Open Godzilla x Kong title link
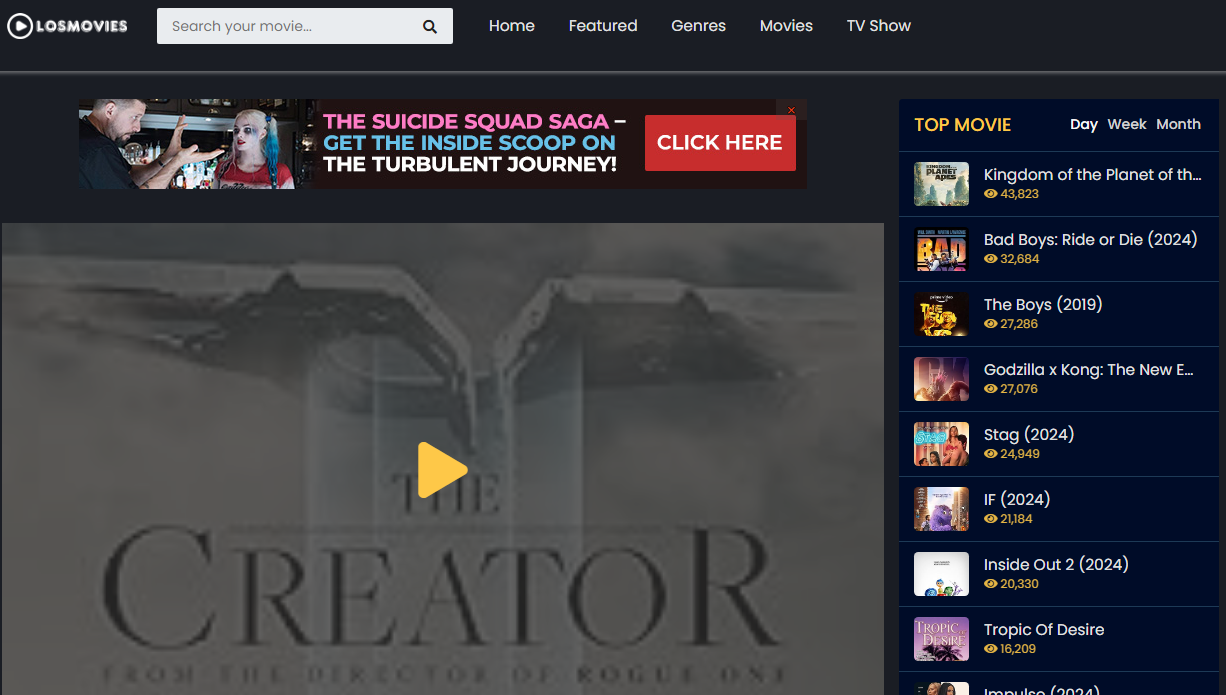Image resolution: width=1226 pixels, height=695 pixels. click(x=1089, y=370)
